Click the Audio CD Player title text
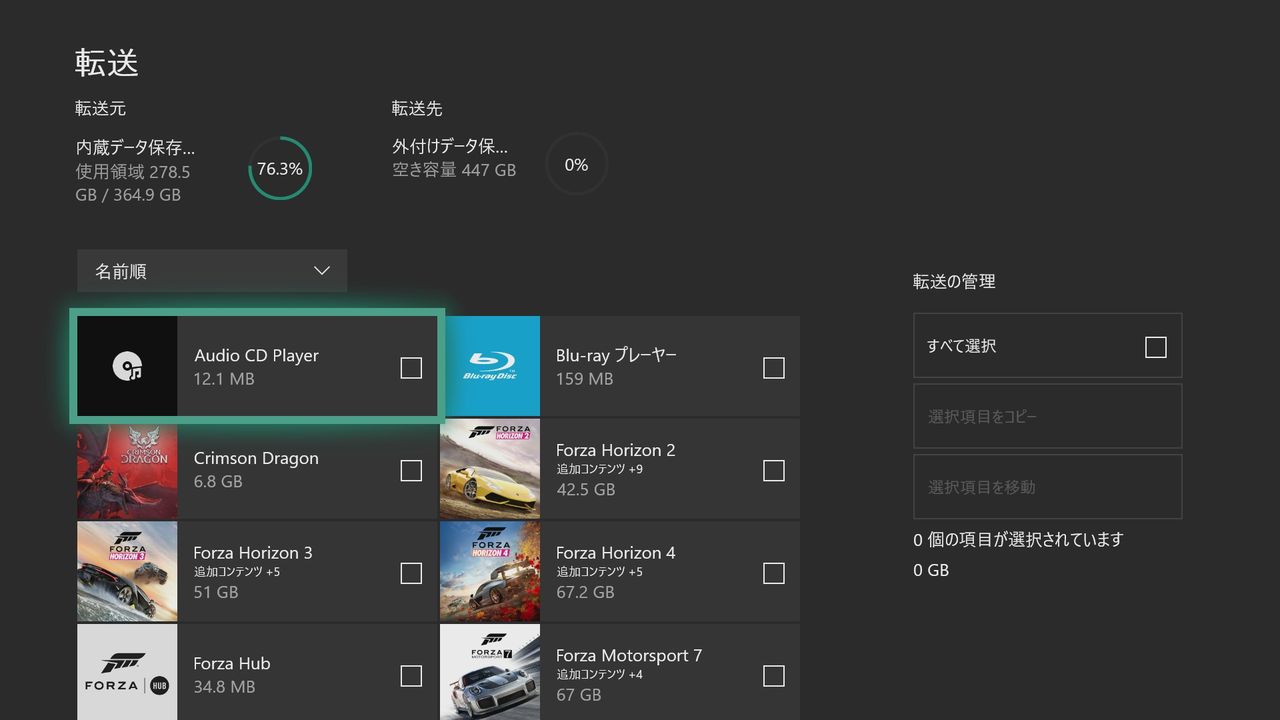Image resolution: width=1280 pixels, height=720 pixels. 257,355
